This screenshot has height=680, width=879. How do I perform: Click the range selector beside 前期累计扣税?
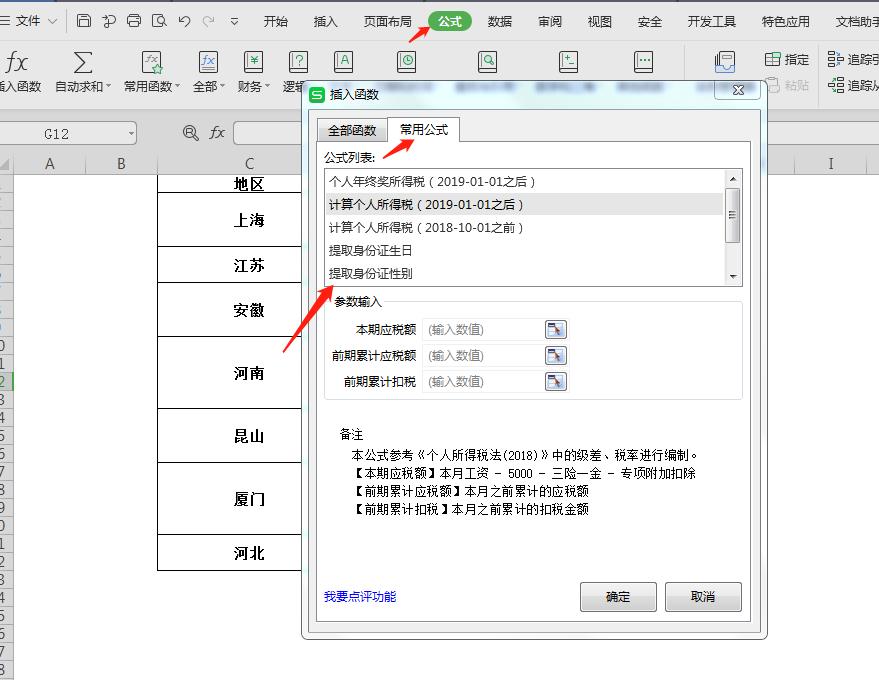click(556, 381)
